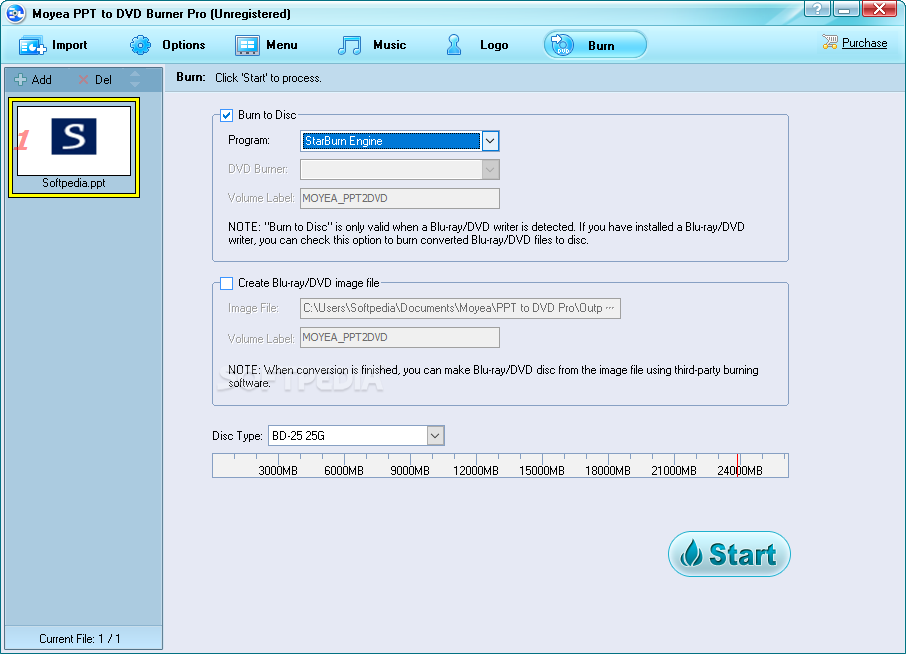Select the Burn section button
This screenshot has width=906, height=654.
tap(595, 45)
